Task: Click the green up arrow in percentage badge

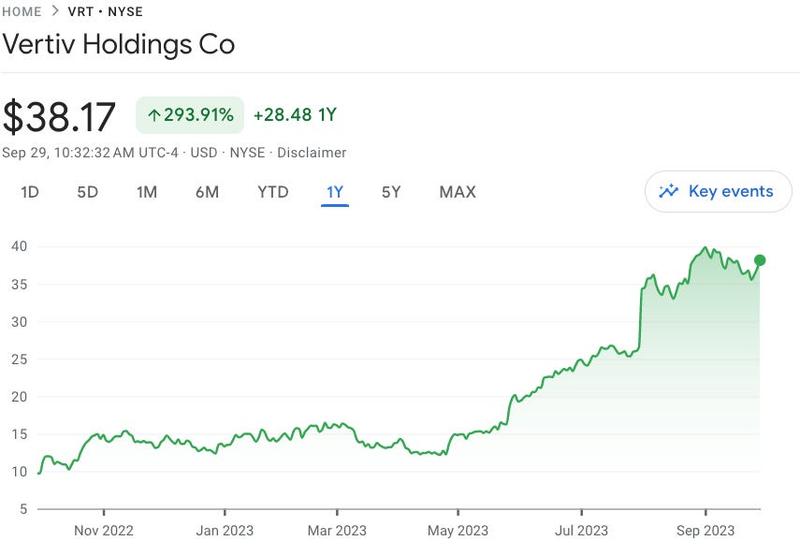Action: pyautogui.click(x=154, y=115)
